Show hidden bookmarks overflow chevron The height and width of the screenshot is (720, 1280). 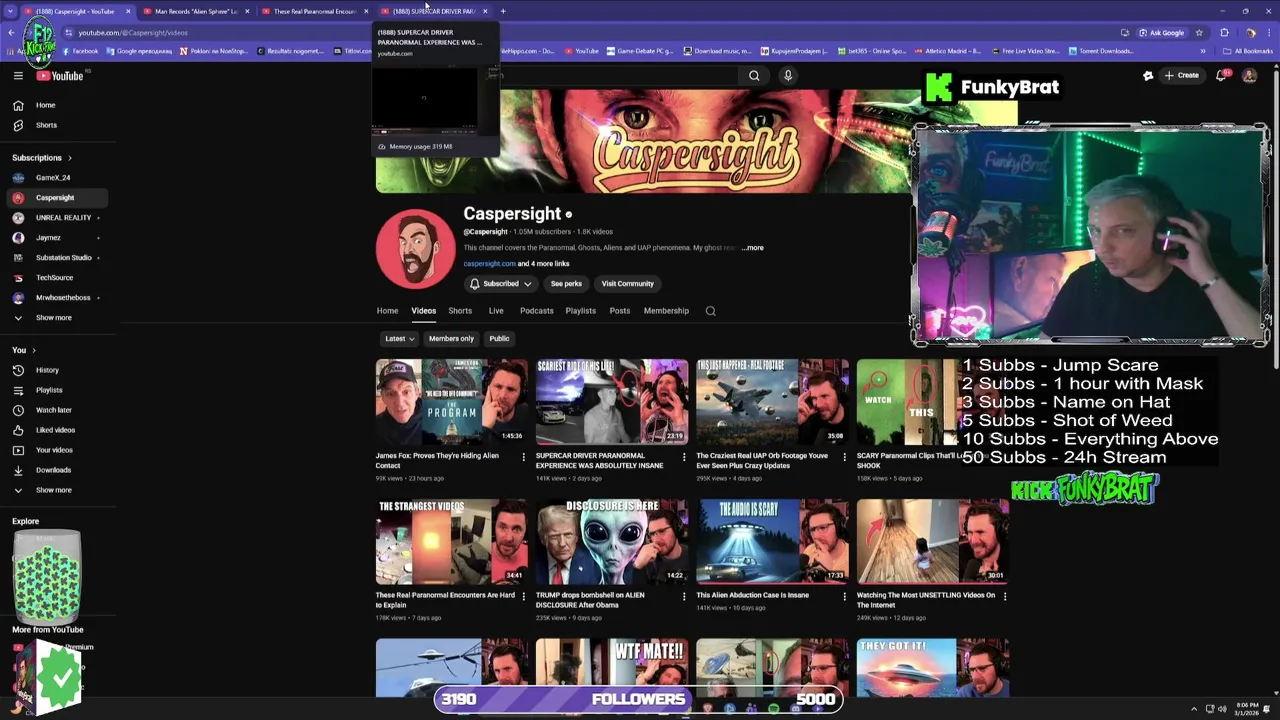1203,51
